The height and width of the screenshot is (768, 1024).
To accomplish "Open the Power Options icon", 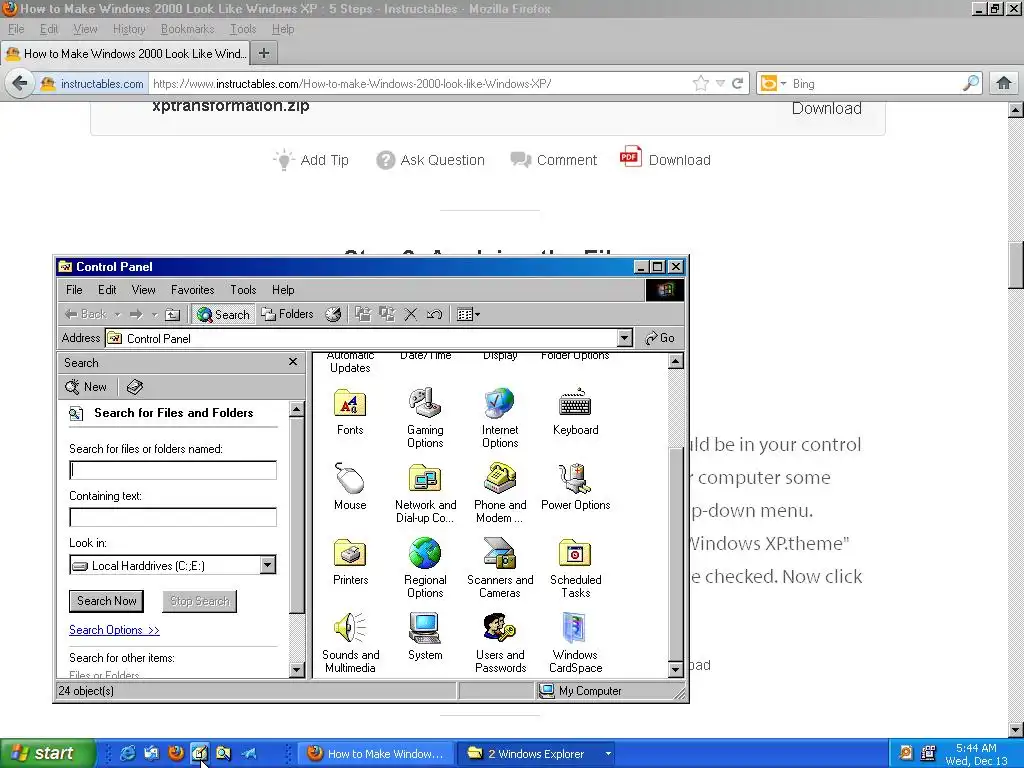I will [x=575, y=487].
